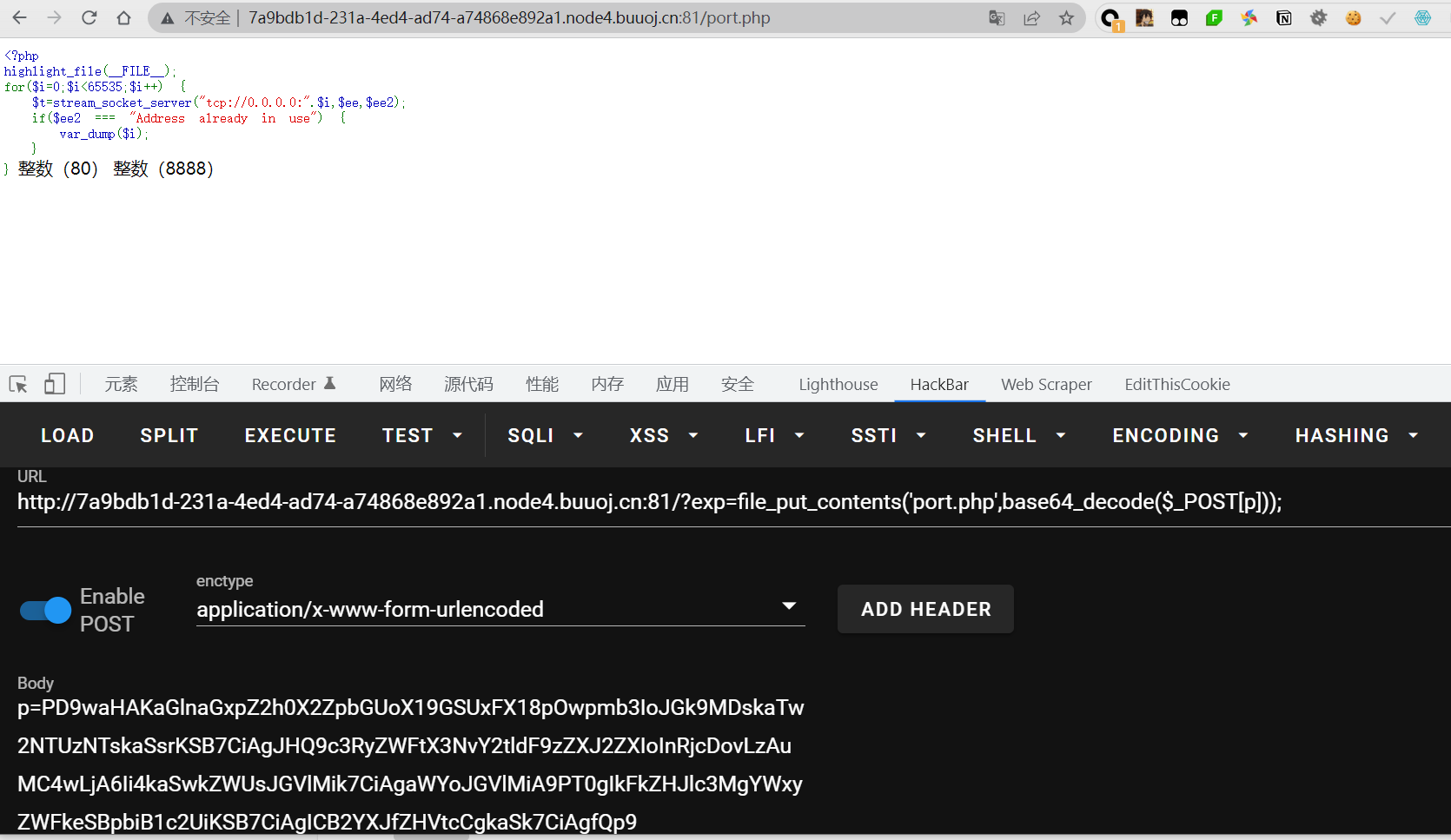Open the Notion web clipper extension
Viewport: 1451px width, 840px height.
coord(1284,17)
